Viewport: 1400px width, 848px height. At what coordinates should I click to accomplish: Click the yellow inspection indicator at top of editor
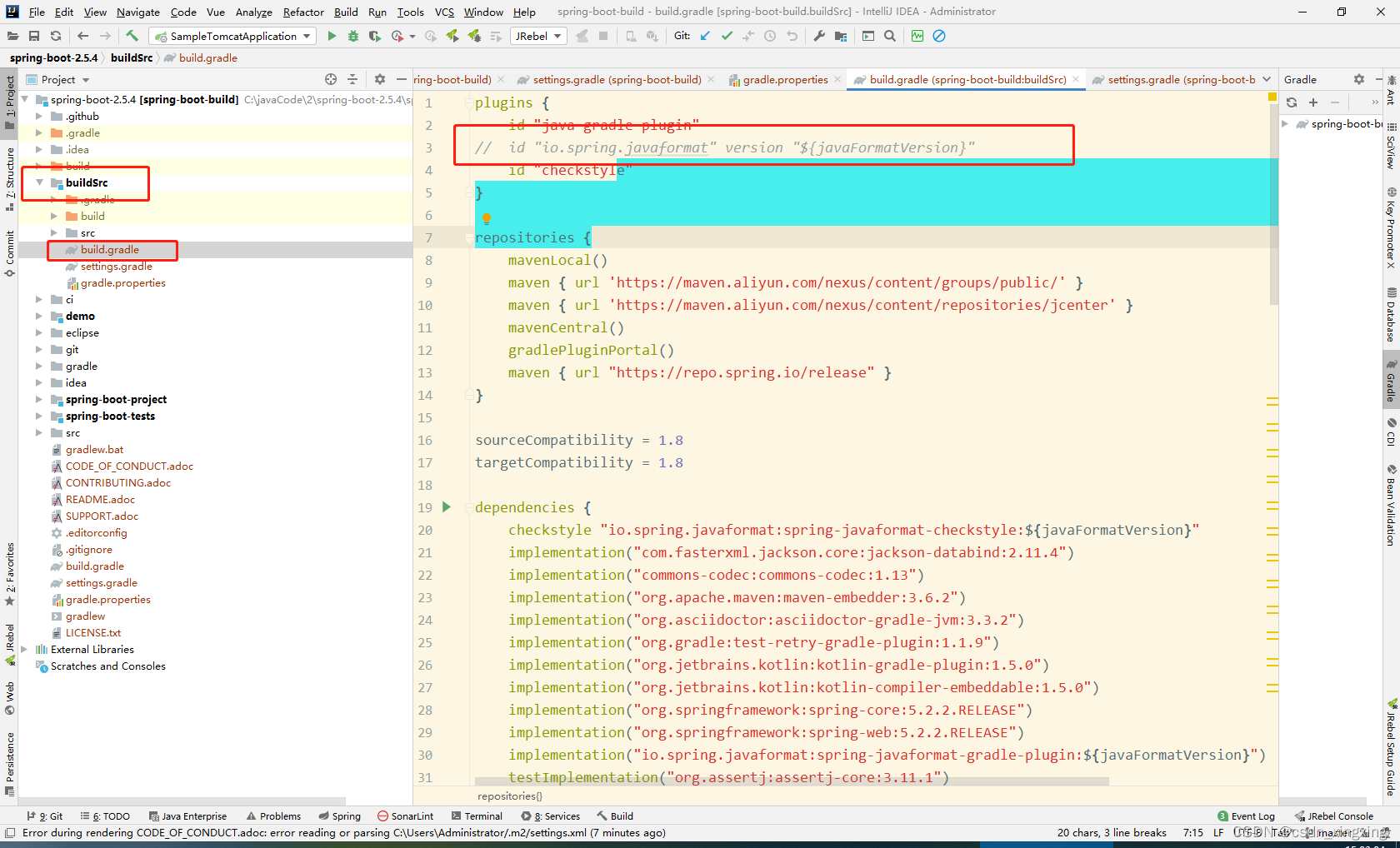(1272, 97)
